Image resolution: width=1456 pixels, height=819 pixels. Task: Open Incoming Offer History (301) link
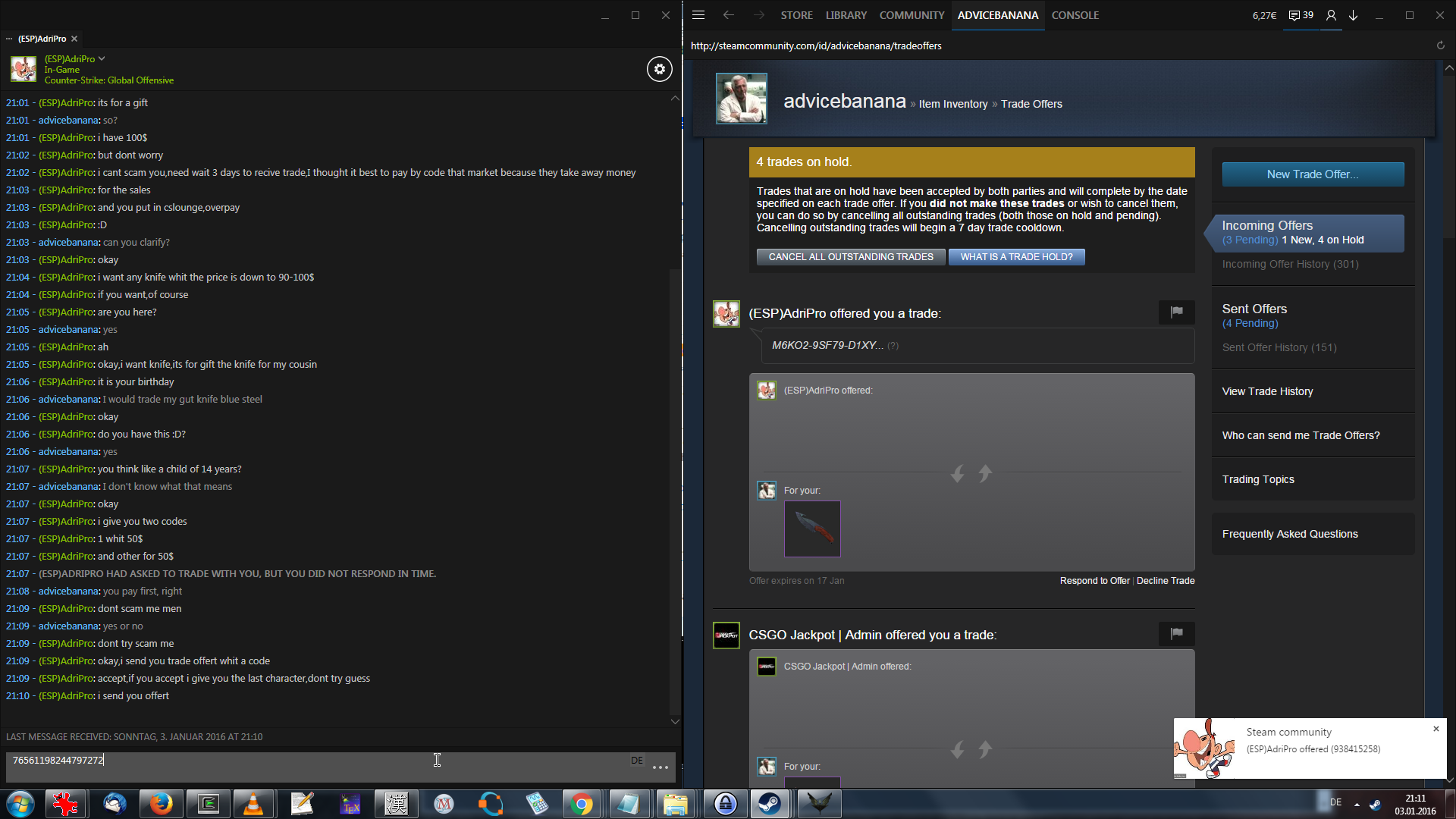pos(1290,264)
